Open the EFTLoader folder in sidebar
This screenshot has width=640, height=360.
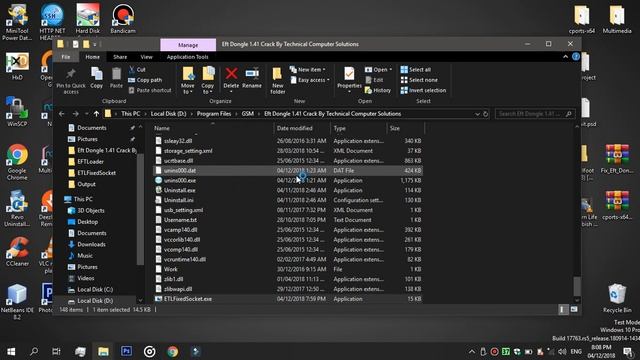click(x=90, y=162)
